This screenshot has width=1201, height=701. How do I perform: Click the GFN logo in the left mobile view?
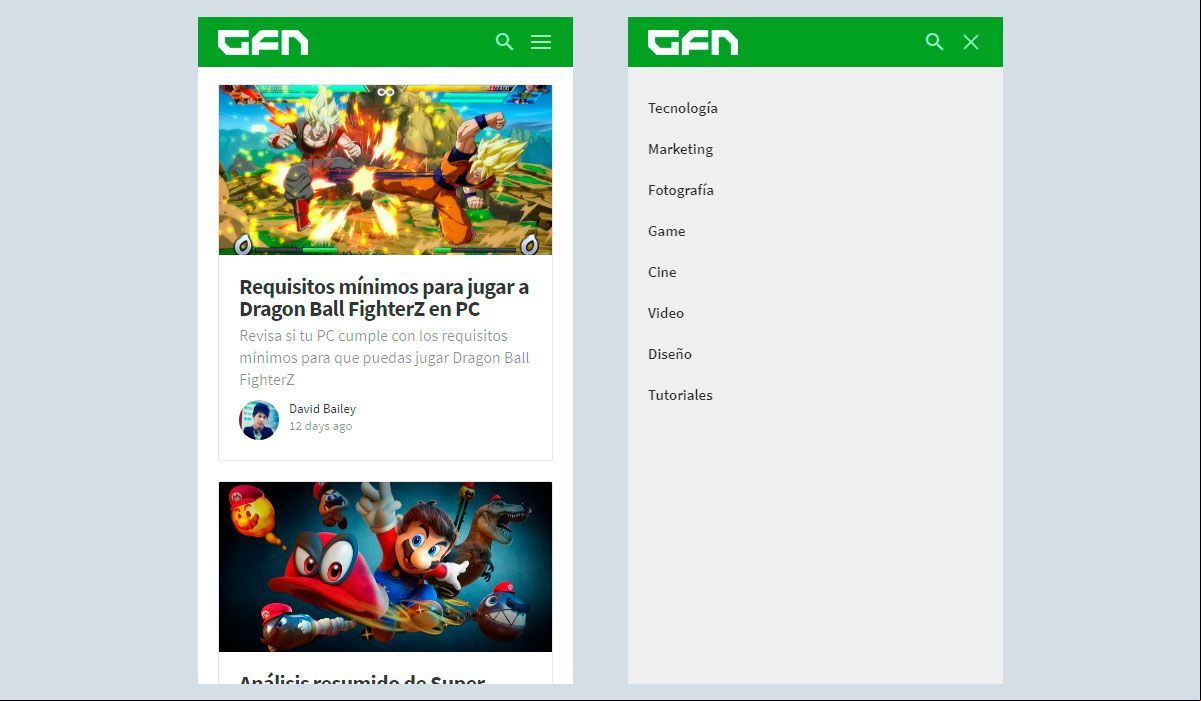[x=263, y=42]
